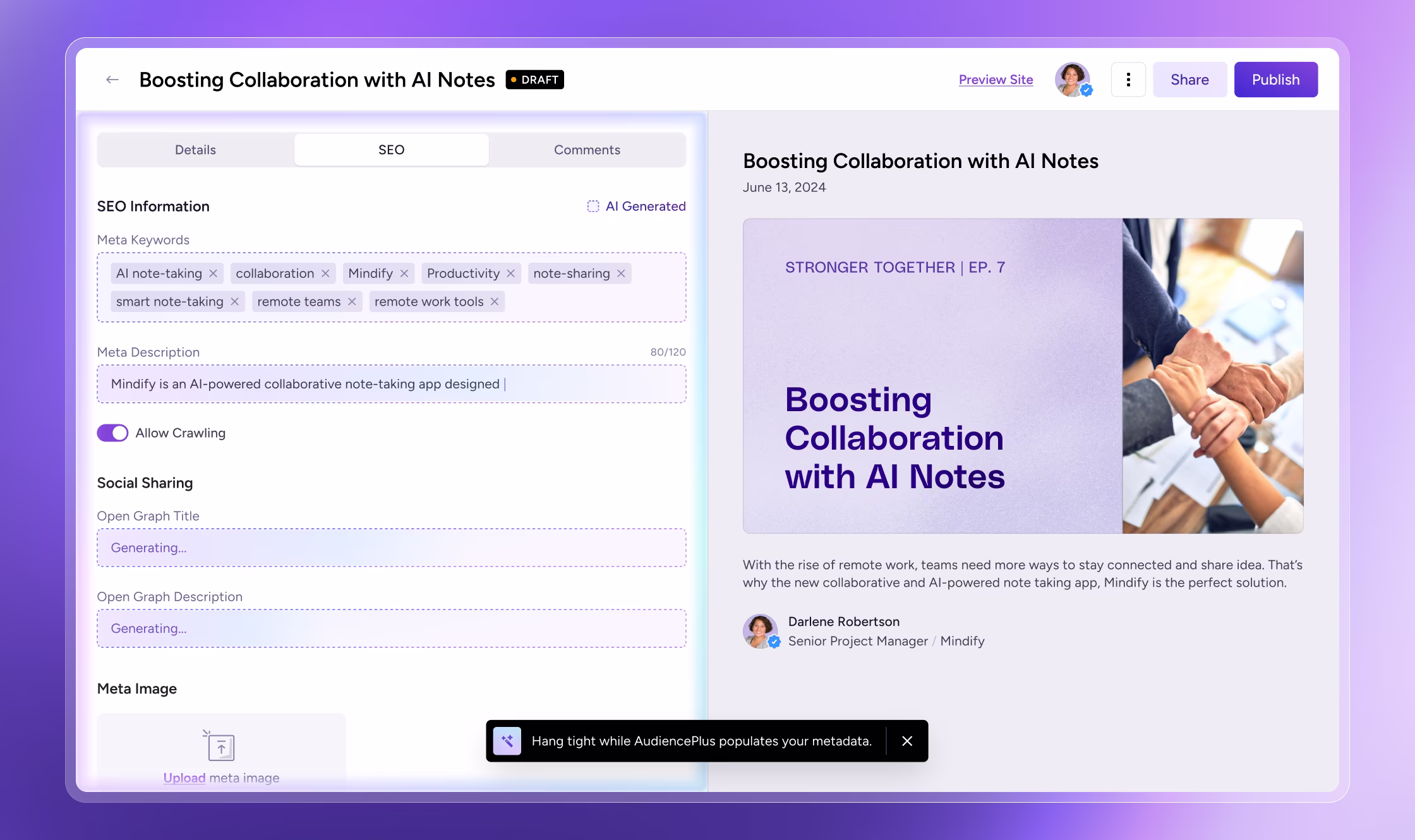
Task: Click the preview article title heading
Action: click(x=920, y=161)
